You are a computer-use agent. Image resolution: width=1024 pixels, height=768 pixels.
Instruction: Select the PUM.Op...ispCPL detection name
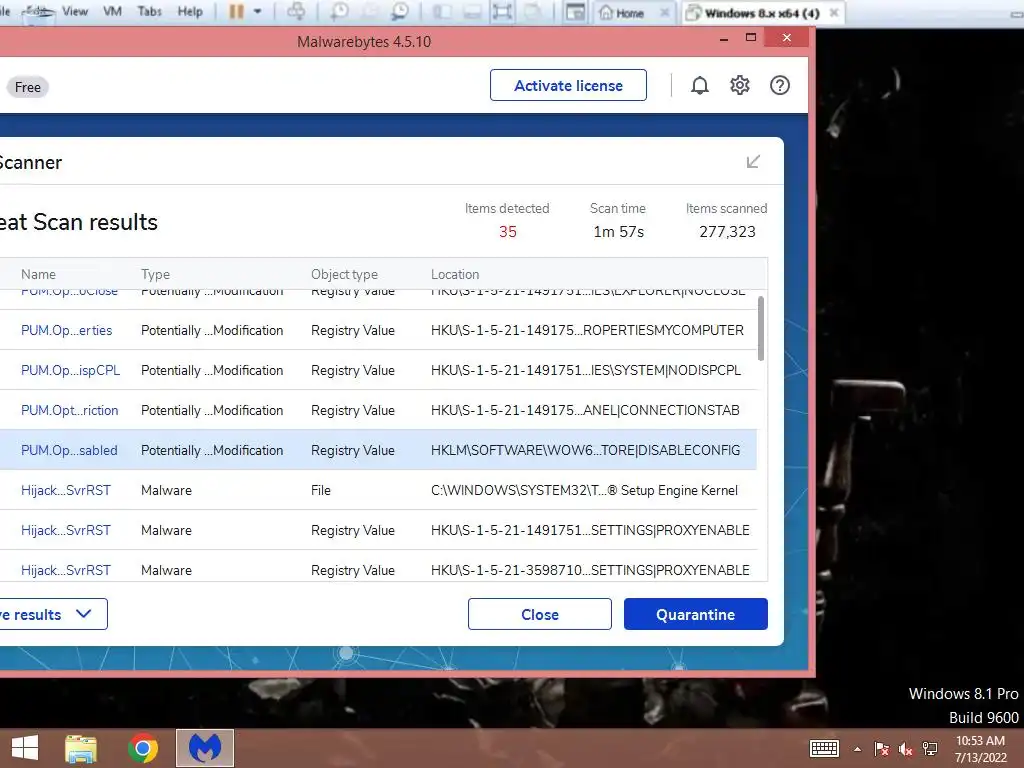pyautogui.click(x=71, y=370)
